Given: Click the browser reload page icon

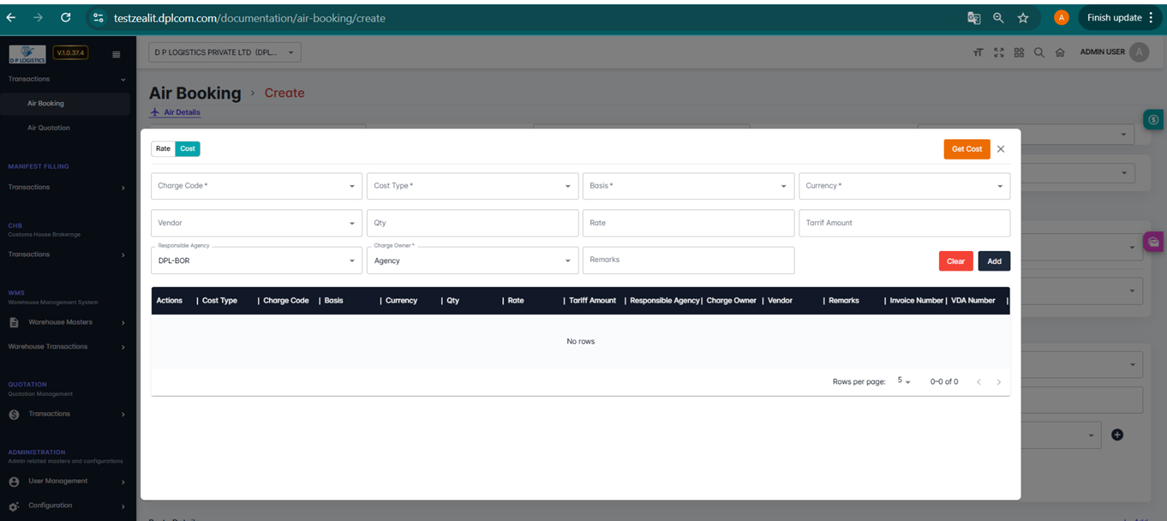Looking at the screenshot, I should click(65, 18).
